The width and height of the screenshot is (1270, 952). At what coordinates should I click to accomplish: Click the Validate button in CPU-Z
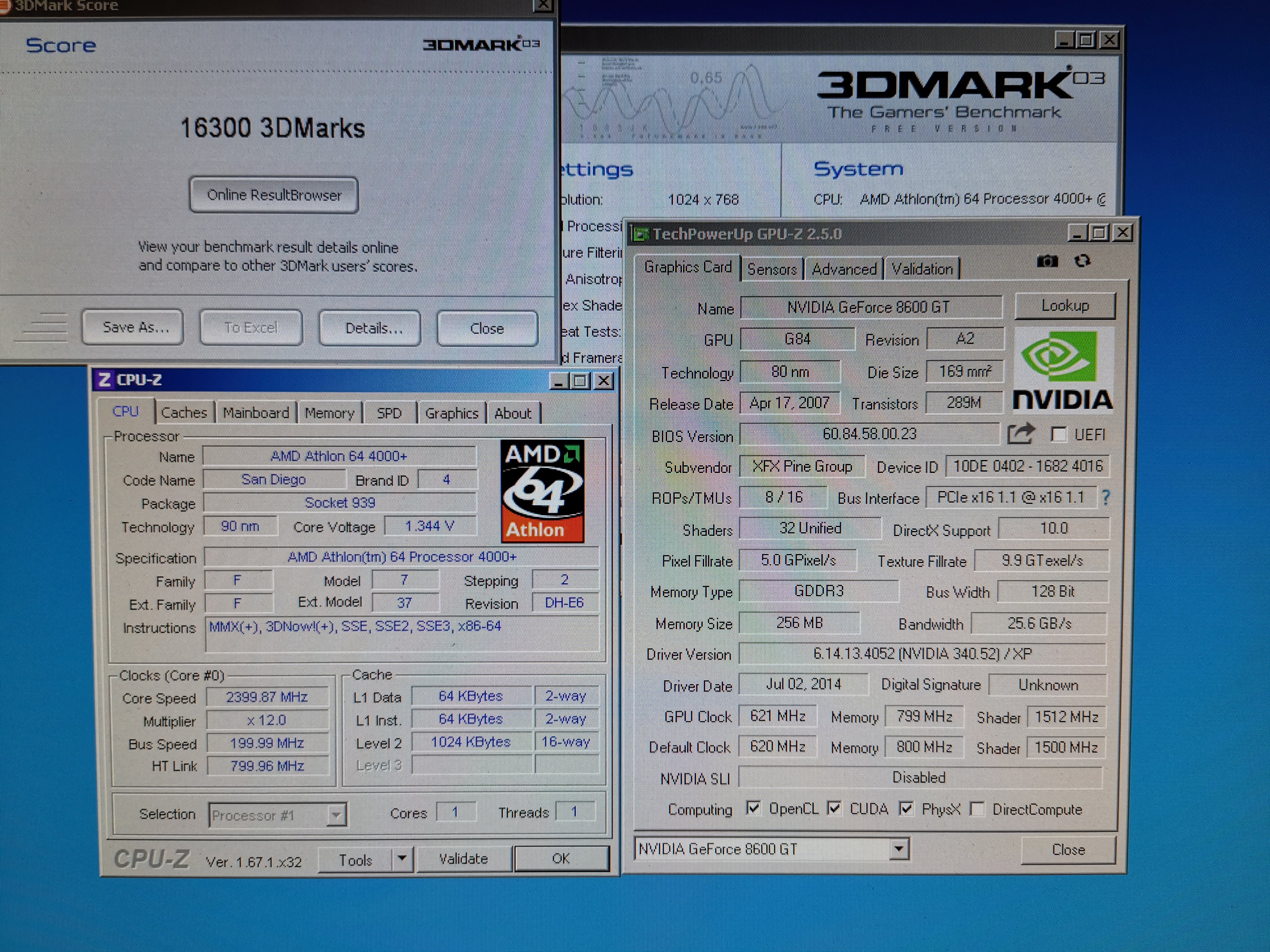(x=463, y=859)
